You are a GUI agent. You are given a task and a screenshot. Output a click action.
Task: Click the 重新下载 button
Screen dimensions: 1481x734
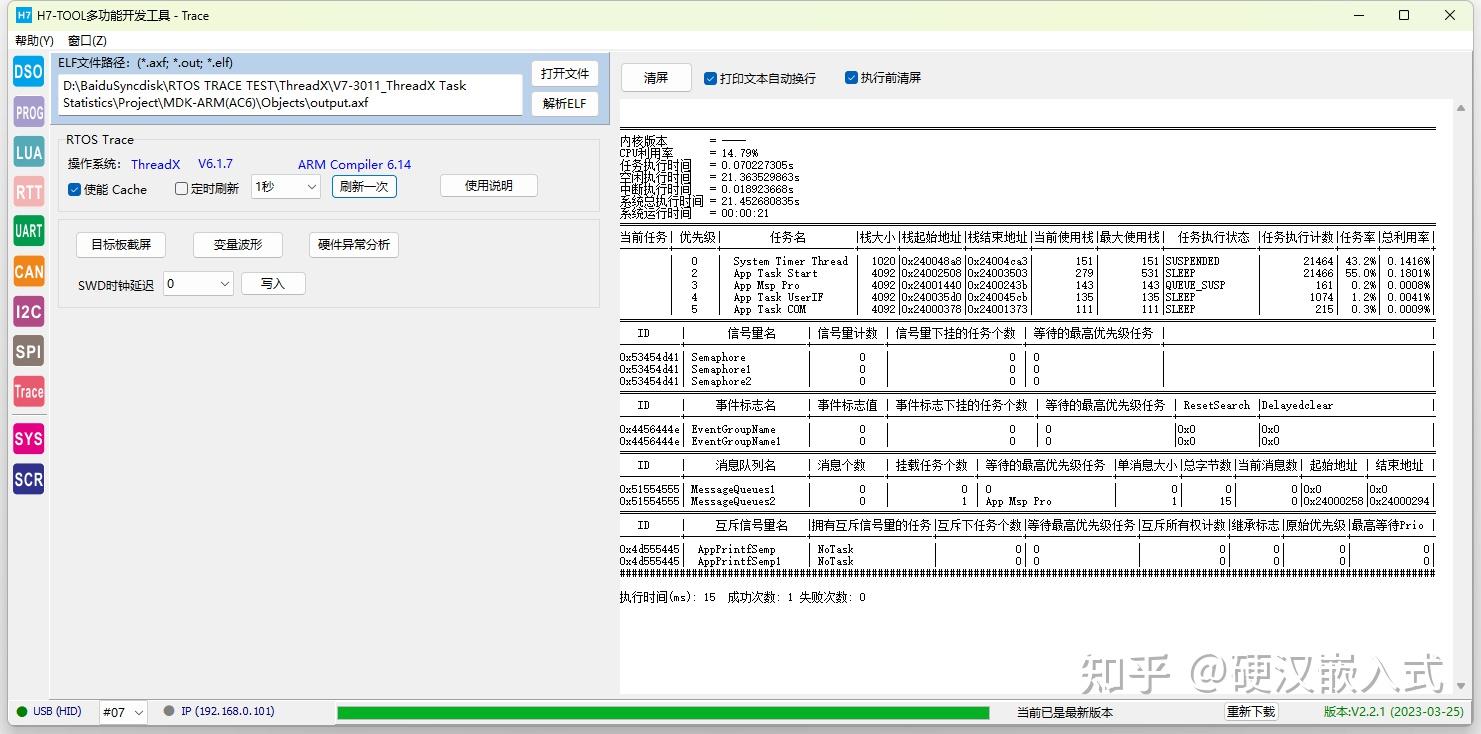[1251, 712]
